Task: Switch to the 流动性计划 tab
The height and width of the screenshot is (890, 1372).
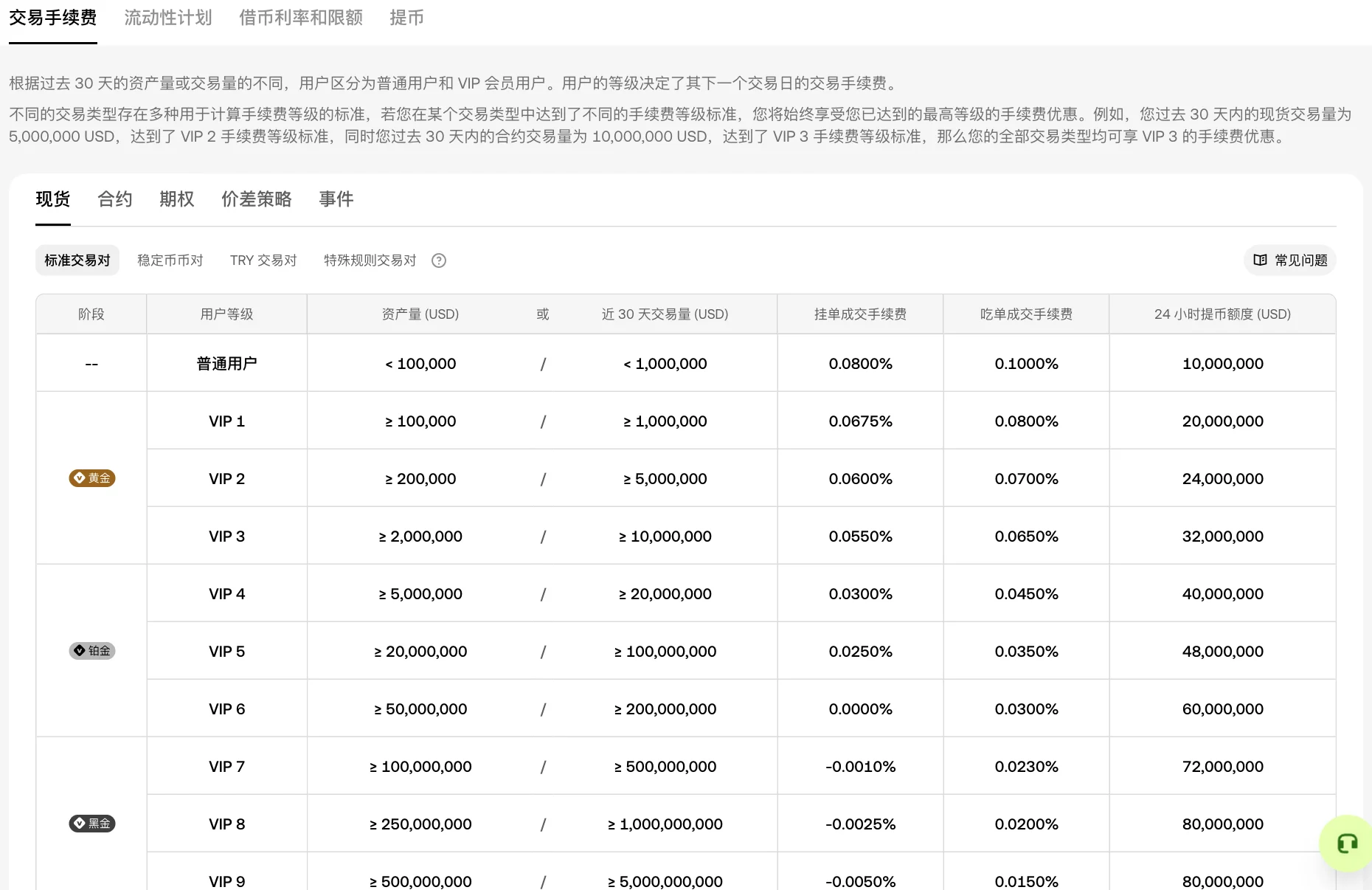Action: [x=168, y=18]
